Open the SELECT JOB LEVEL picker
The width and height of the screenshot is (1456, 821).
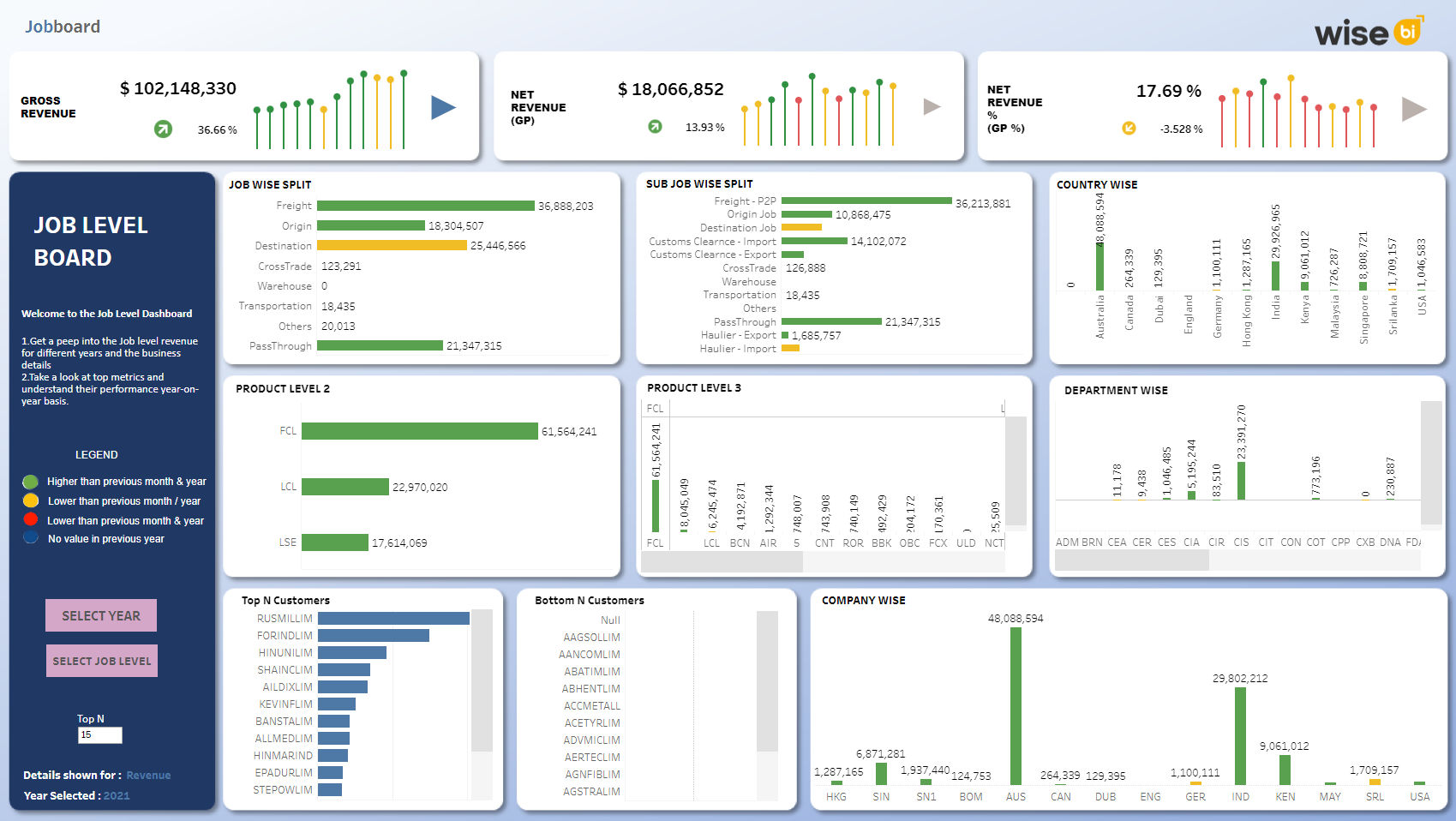[101, 660]
